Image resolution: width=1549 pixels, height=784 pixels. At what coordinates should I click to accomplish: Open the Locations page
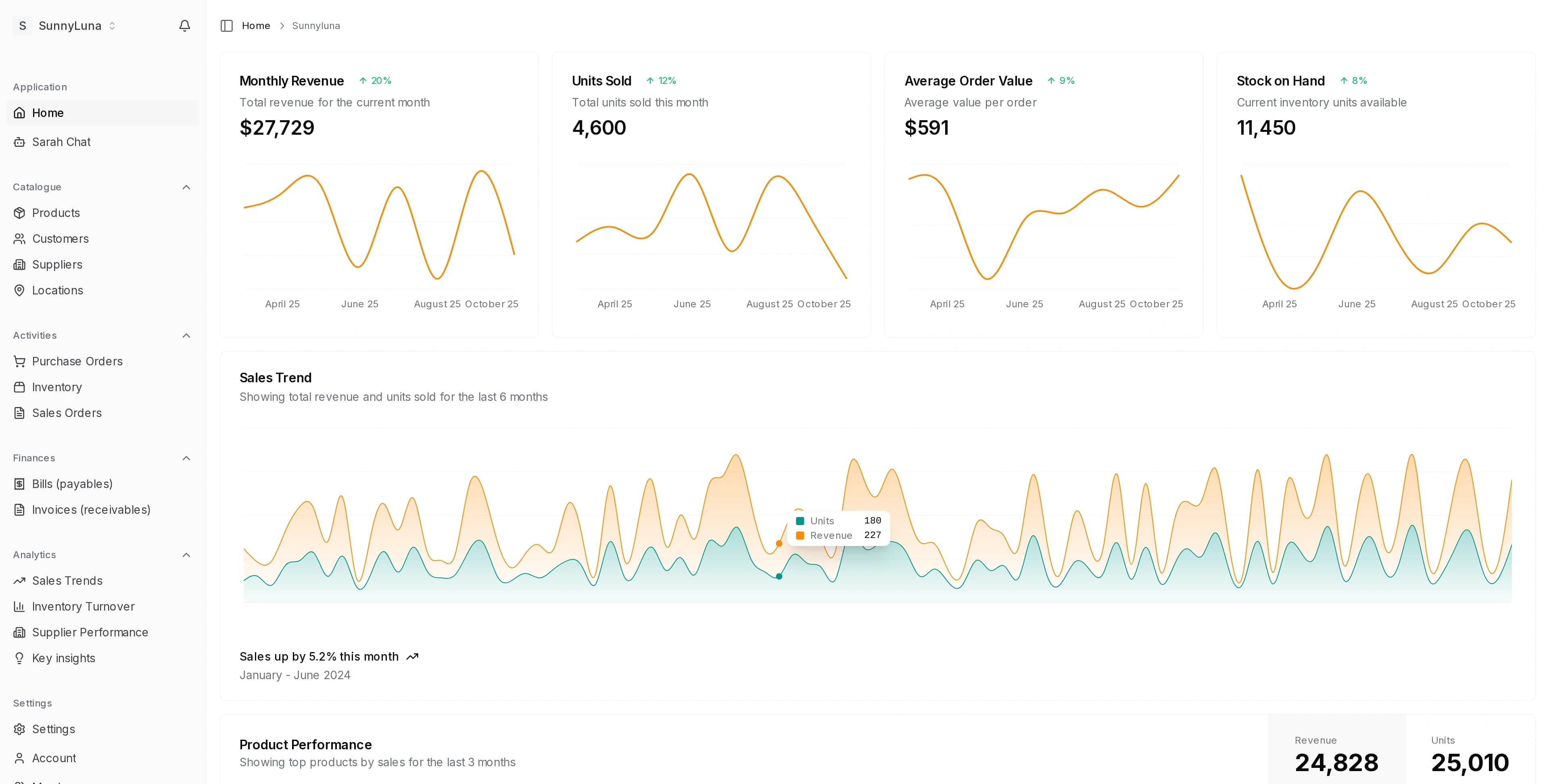click(x=57, y=290)
